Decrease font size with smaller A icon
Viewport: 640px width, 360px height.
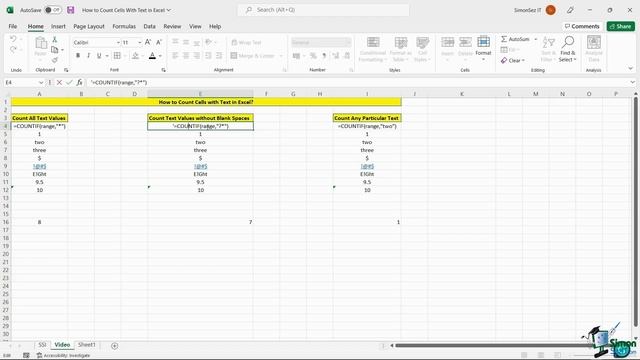tap(159, 42)
